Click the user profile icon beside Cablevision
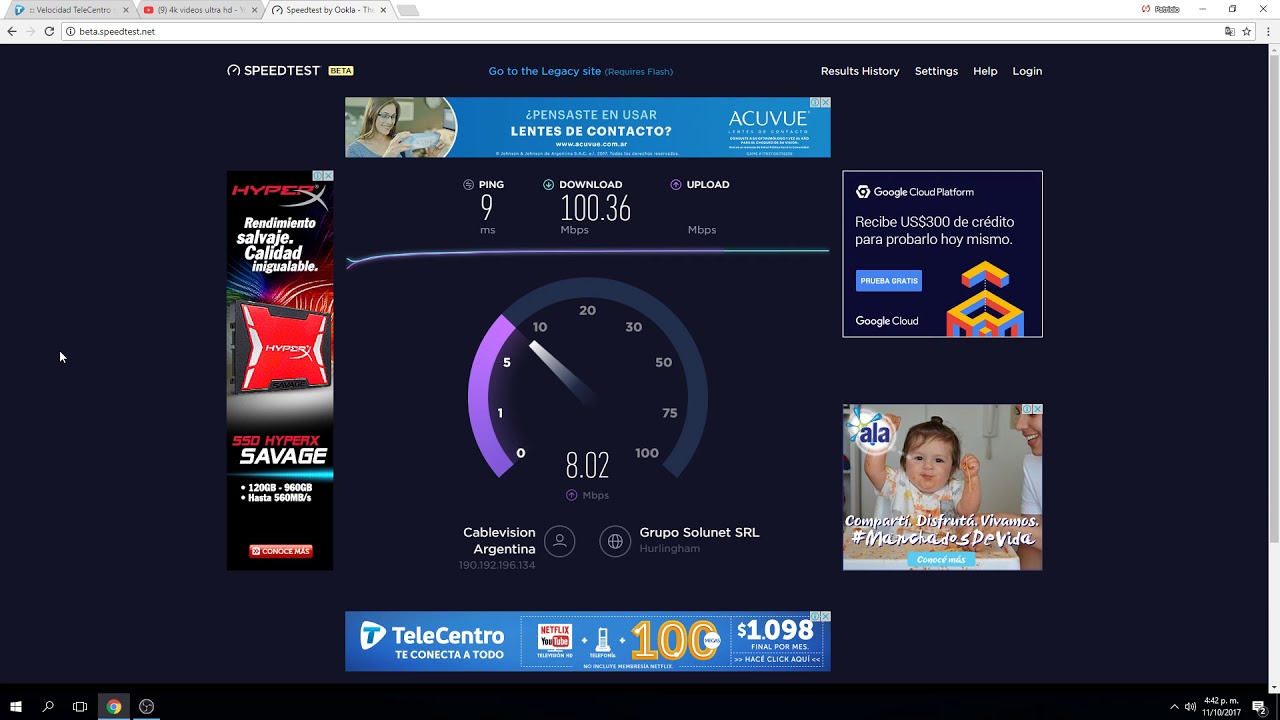The image size is (1280, 720). tap(560, 541)
